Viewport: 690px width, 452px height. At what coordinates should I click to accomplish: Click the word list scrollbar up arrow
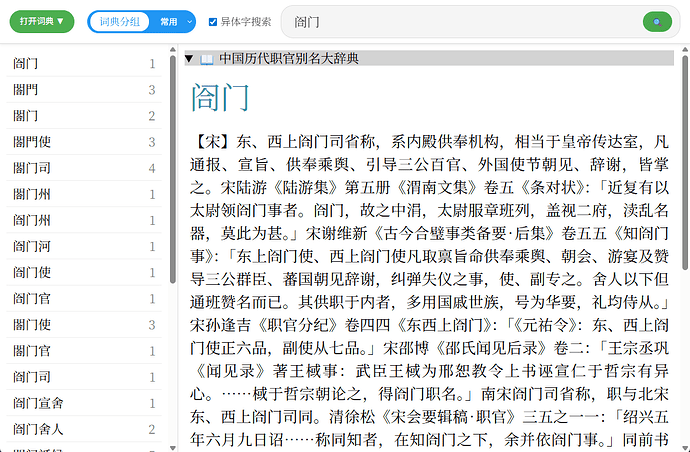click(172, 49)
